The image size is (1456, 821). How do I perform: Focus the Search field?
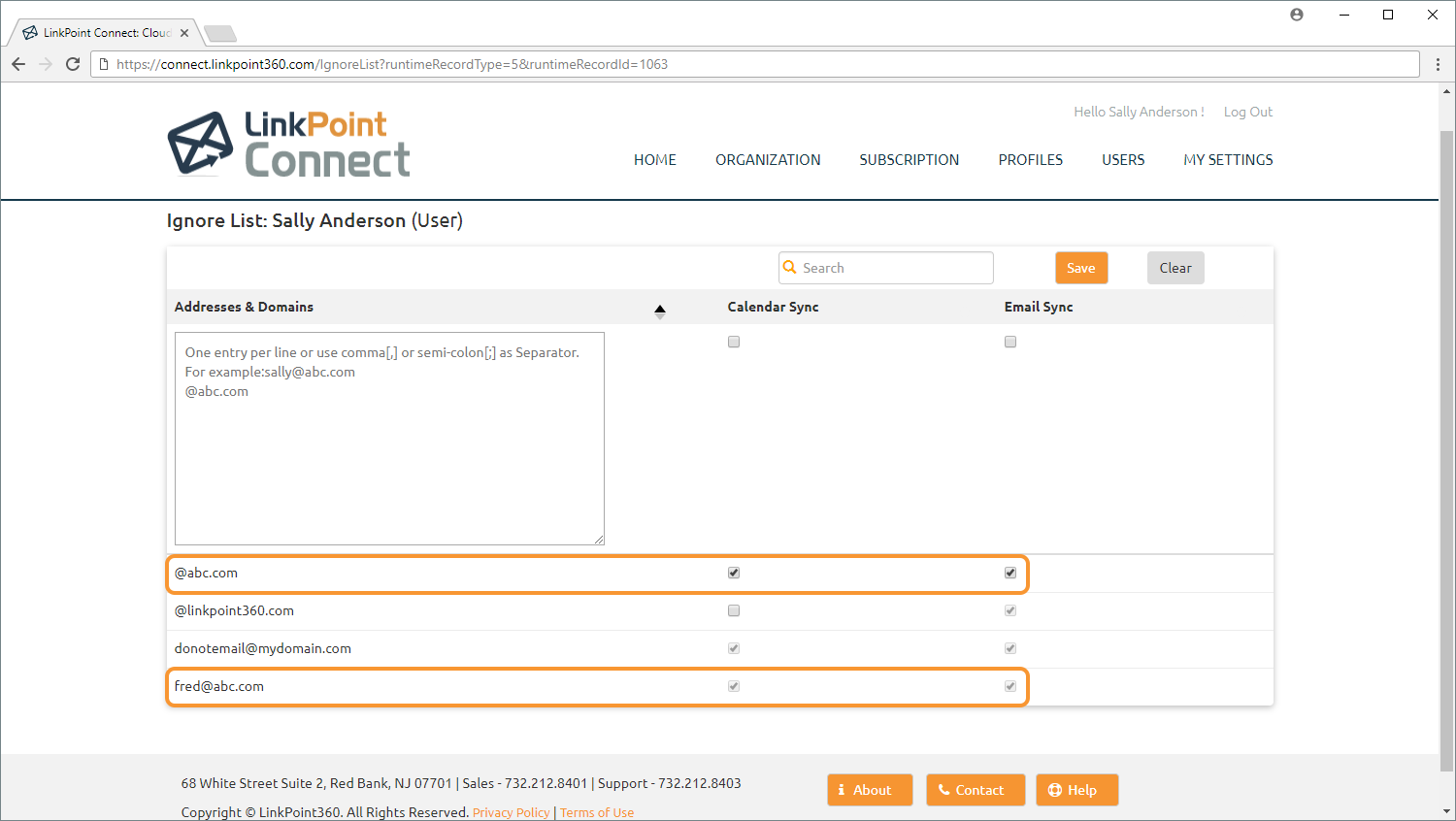pyautogui.click(x=886, y=268)
